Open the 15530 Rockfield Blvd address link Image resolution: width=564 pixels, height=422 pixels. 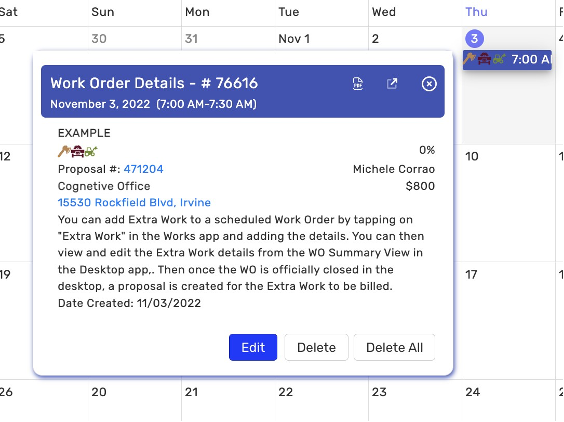click(134, 203)
